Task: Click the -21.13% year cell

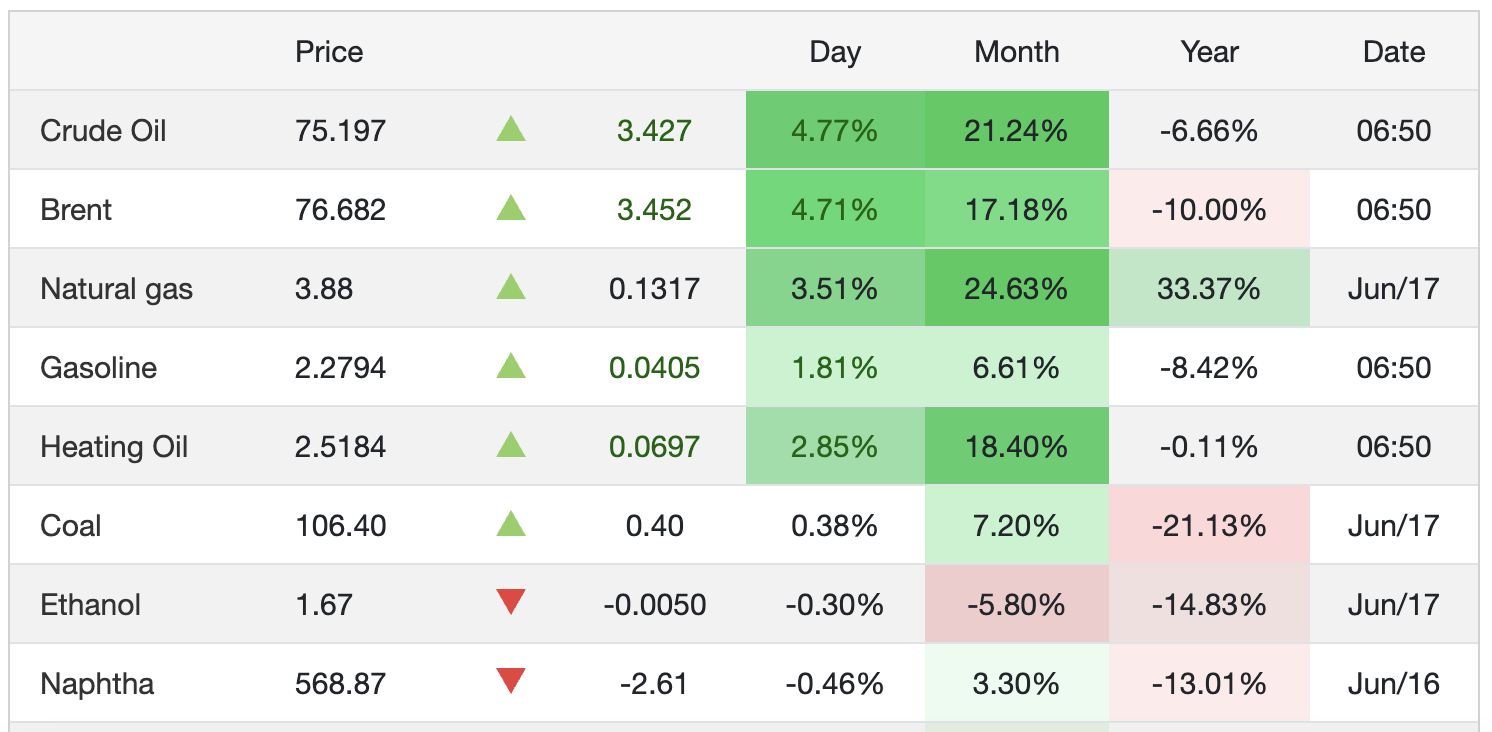Action: 1209,525
